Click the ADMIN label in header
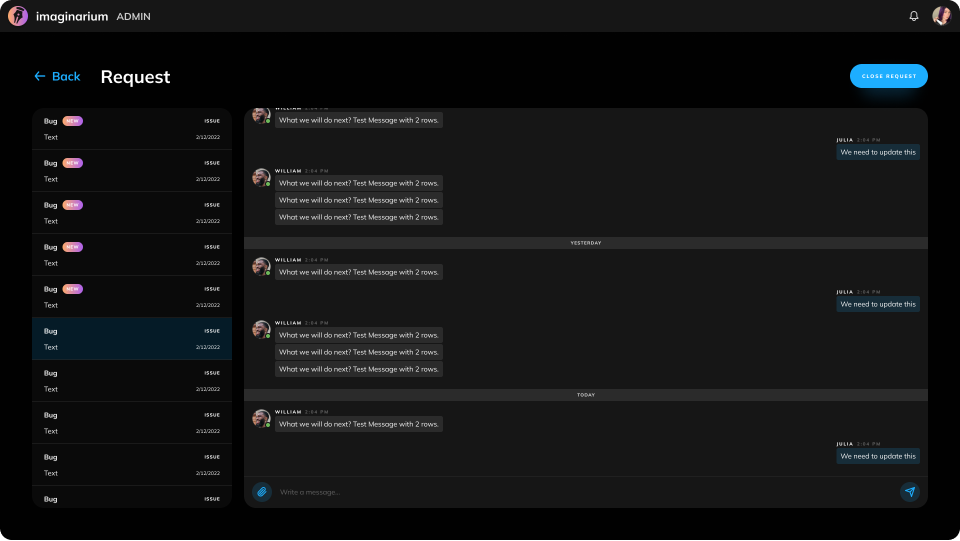 (x=133, y=17)
